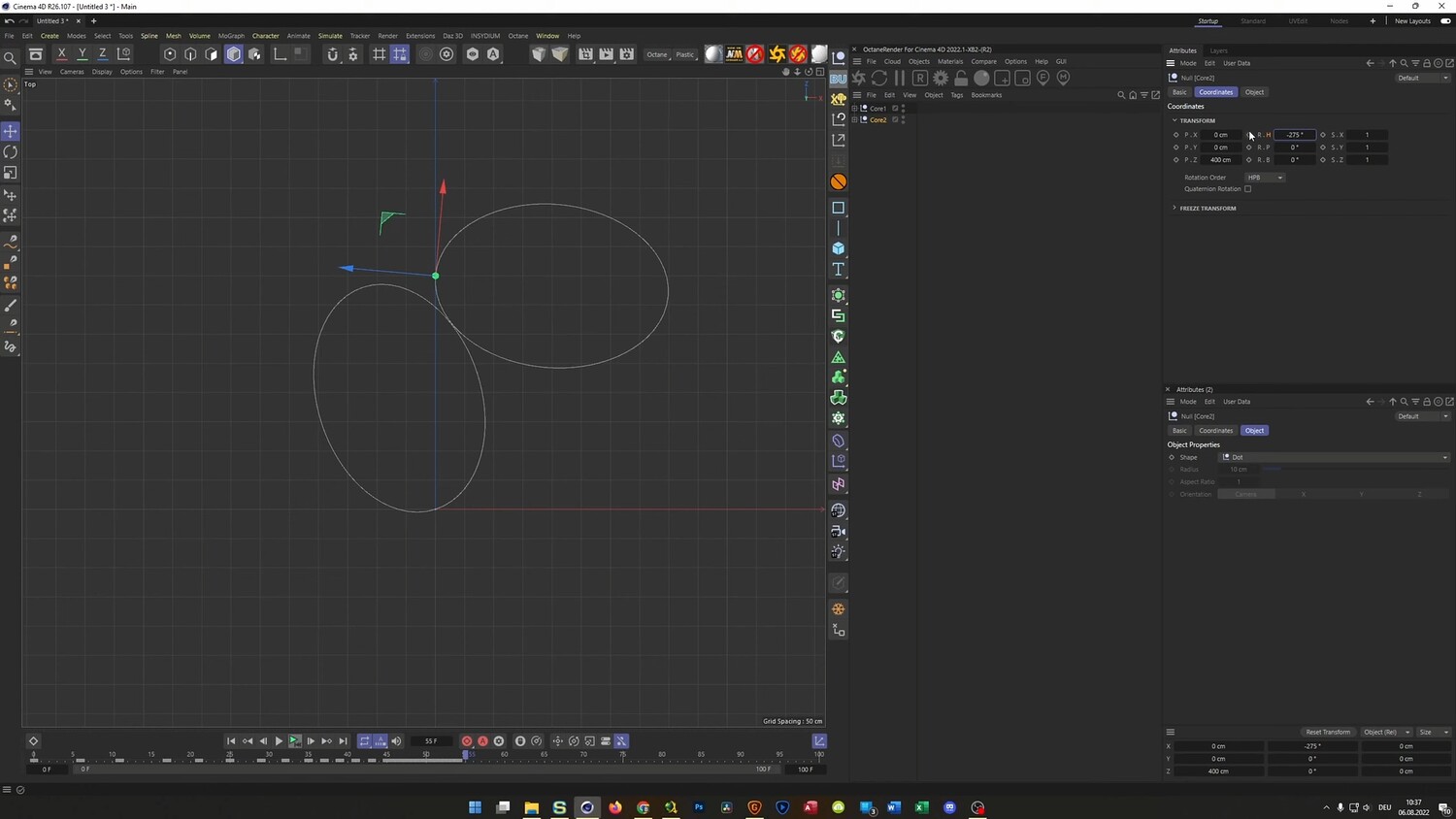Image resolution: width=1456 pixels, height=819 pixels.
Task: Select the Move tool in left toolbar
Action: click(x=11, y=131)
